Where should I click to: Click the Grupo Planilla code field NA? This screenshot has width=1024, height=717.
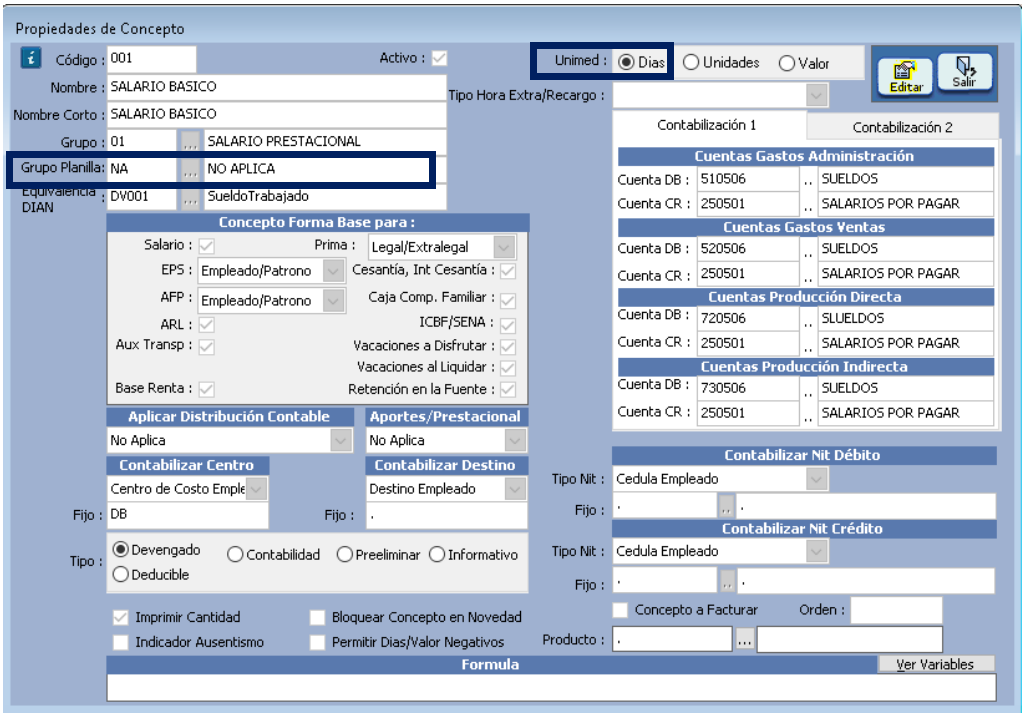click(142, 169)
